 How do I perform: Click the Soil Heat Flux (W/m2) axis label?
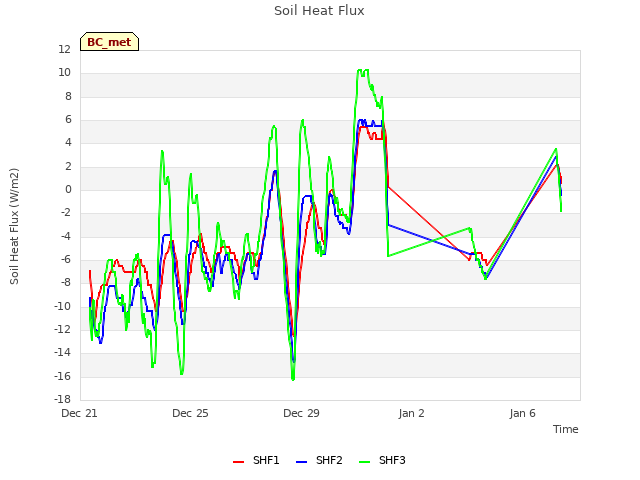coord(14,226)
